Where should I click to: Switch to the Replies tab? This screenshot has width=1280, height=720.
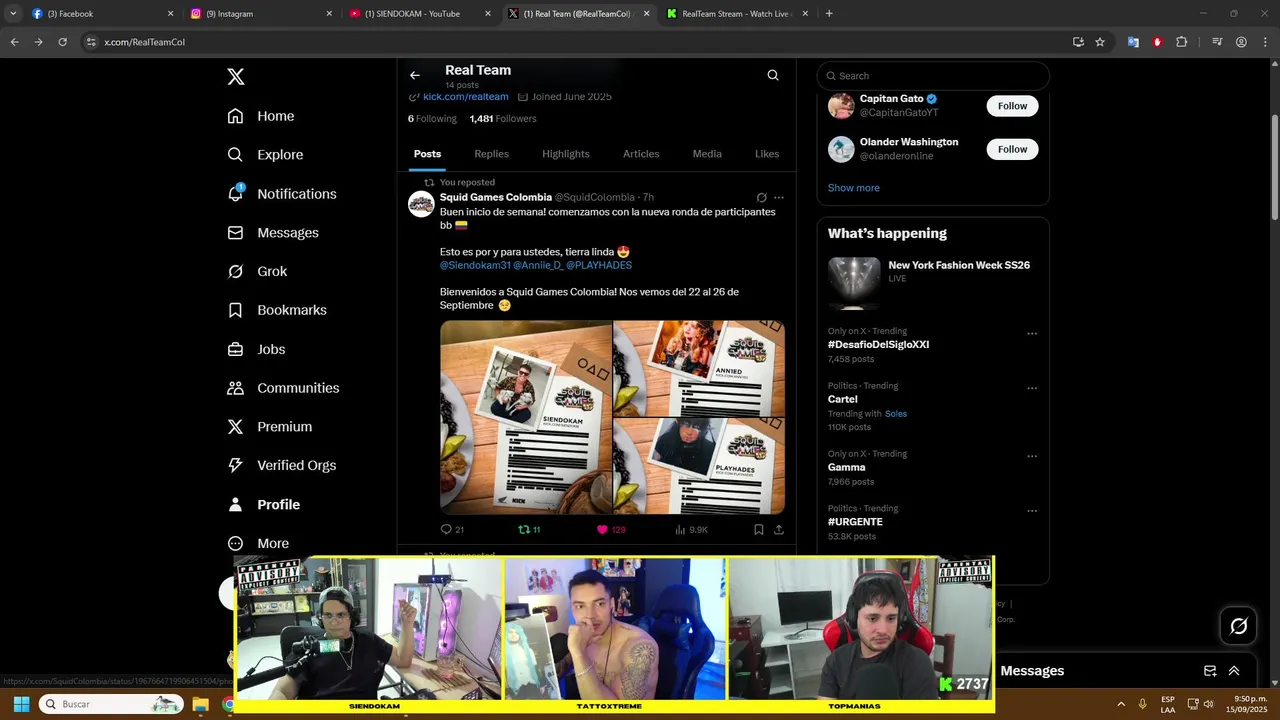pyautogui.click(x=491, y=154)
